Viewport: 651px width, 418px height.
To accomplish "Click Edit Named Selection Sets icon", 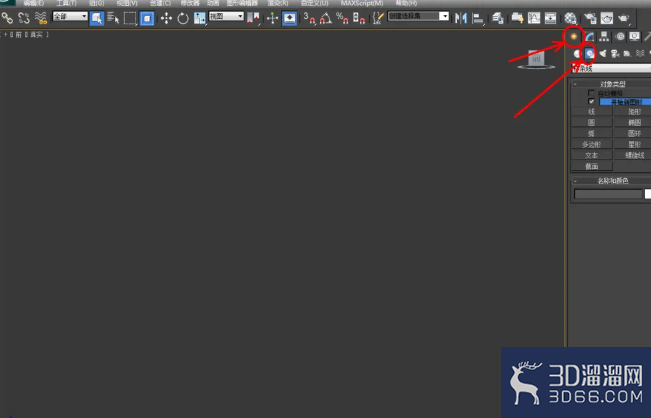I will pyautogui.click(x=378, y=18).
